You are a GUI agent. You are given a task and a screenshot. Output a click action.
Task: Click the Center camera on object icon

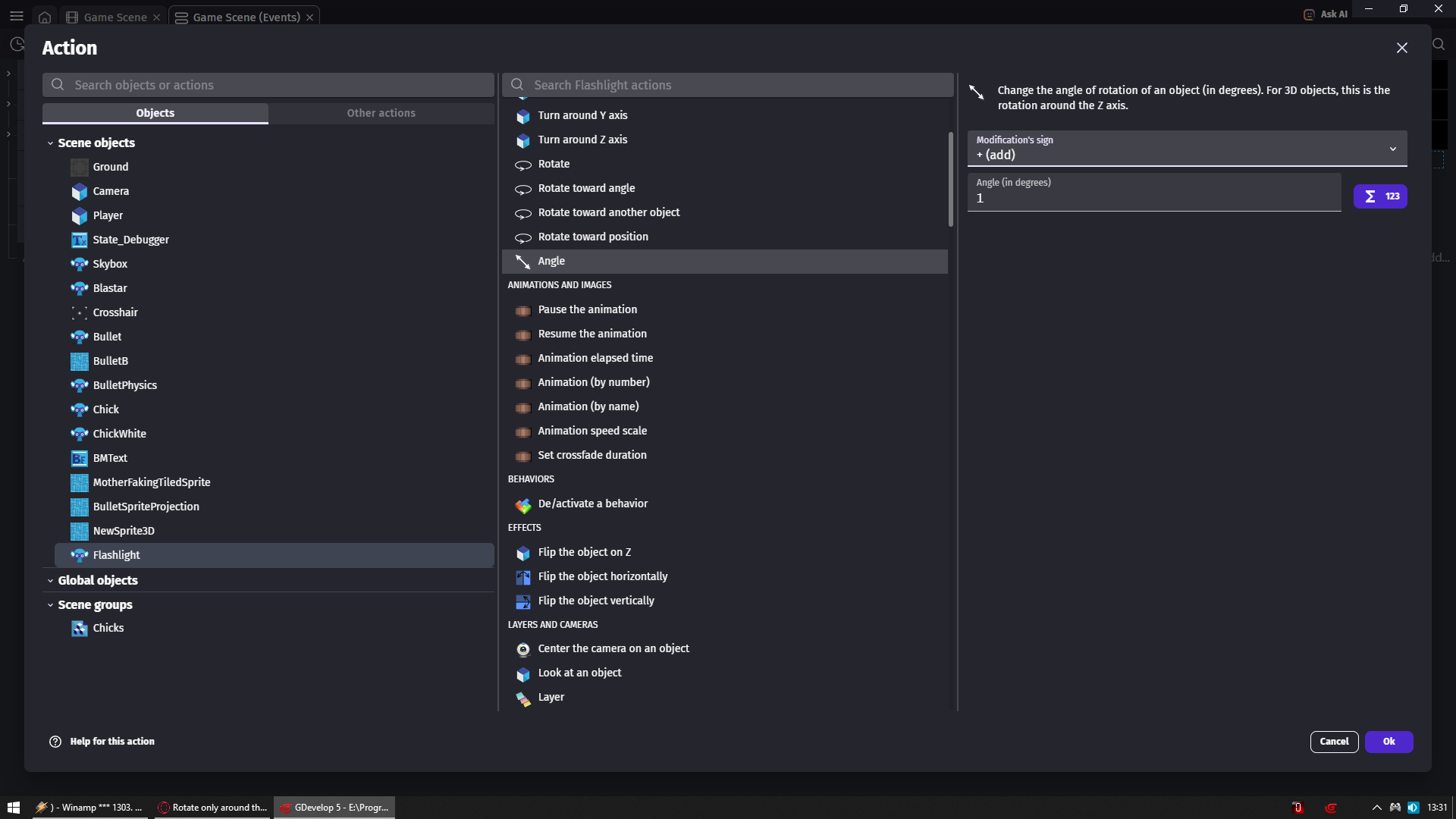click(522, 650)
